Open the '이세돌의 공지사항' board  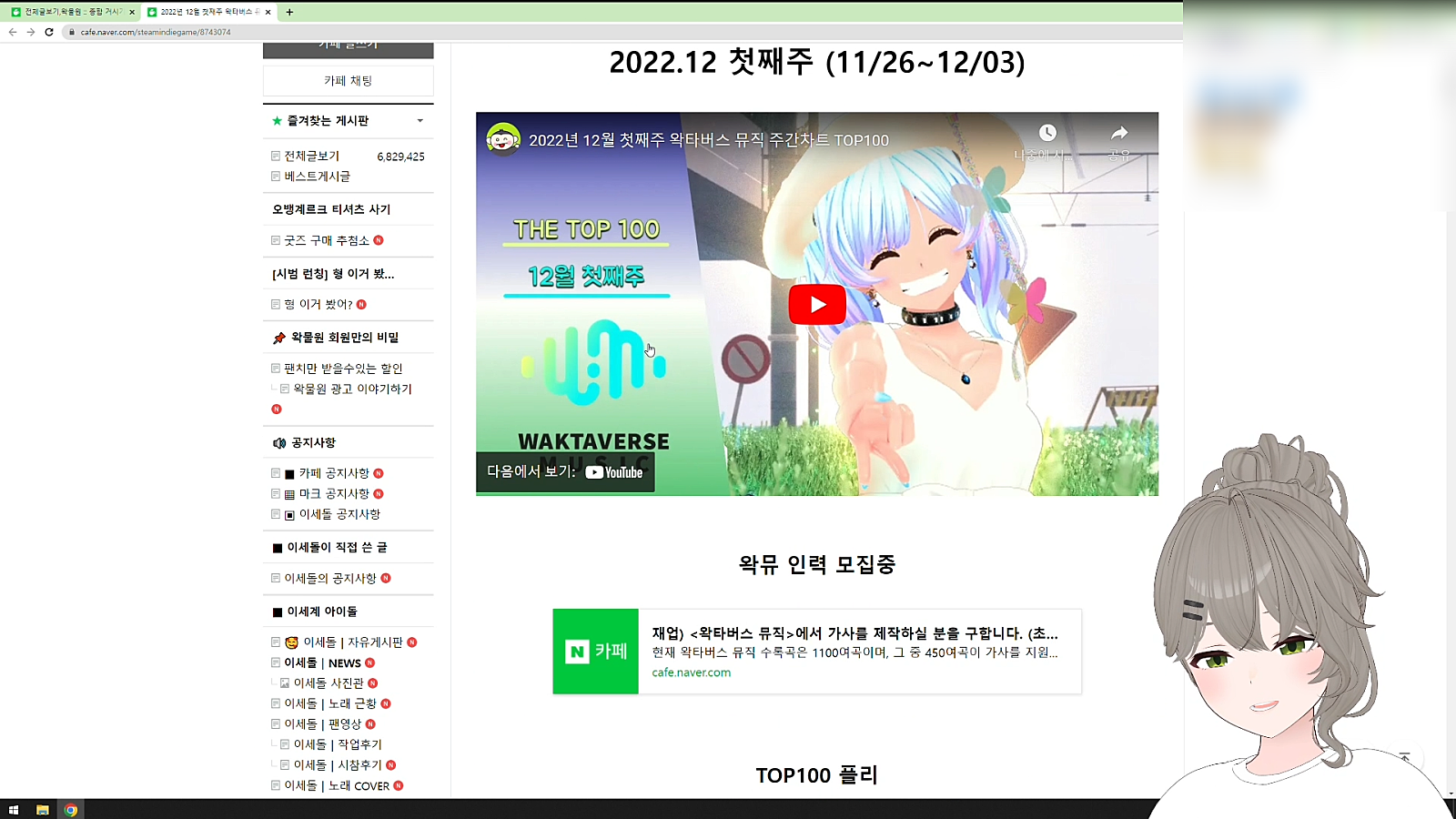[330, 579]
